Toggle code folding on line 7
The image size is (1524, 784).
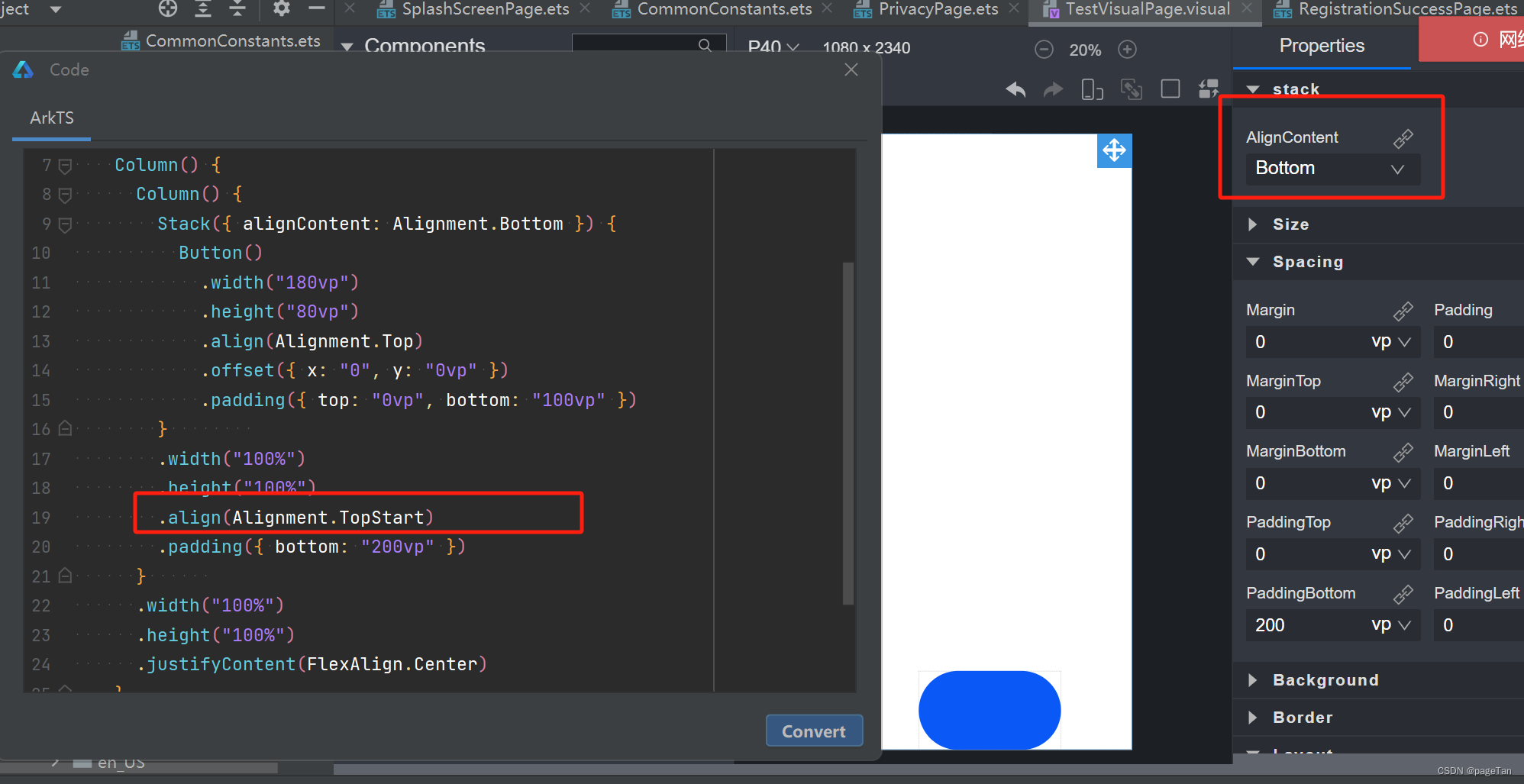65,166
